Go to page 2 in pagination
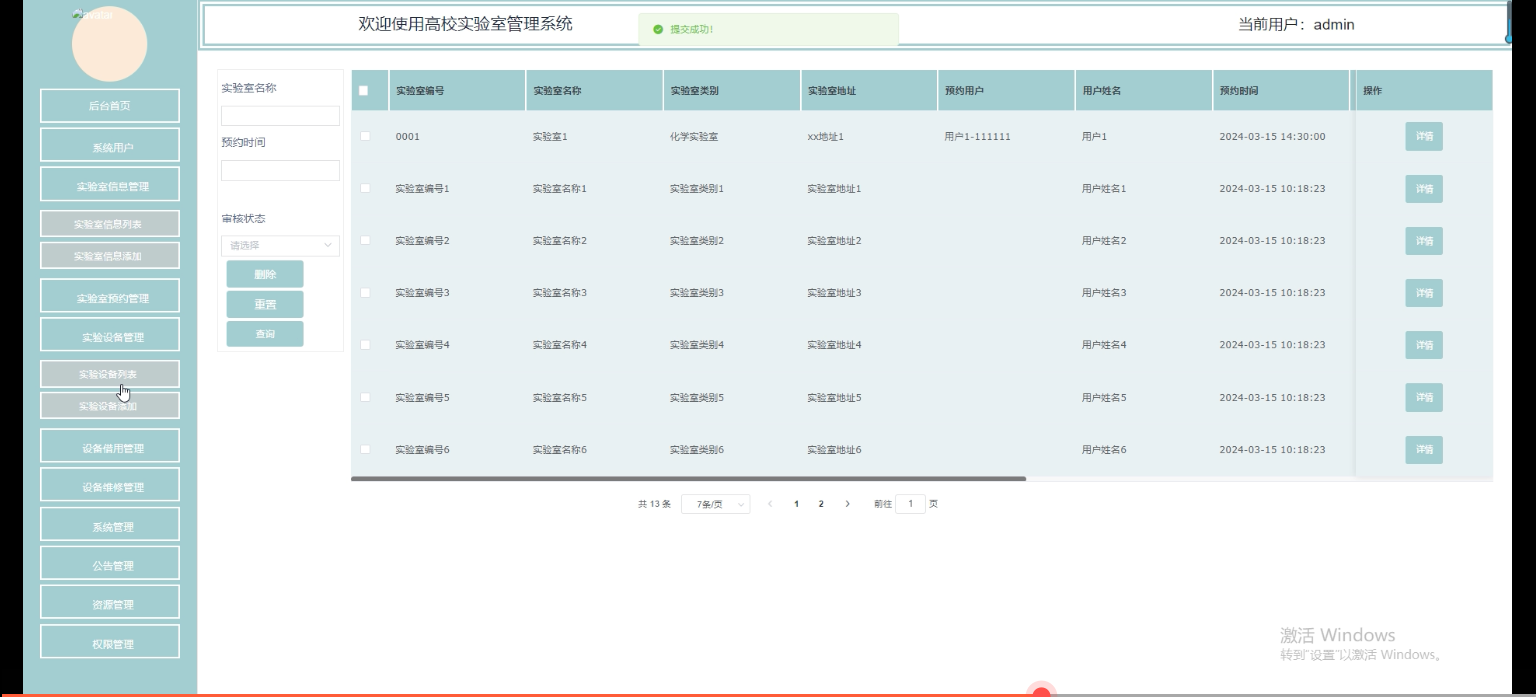 [821, 504]
